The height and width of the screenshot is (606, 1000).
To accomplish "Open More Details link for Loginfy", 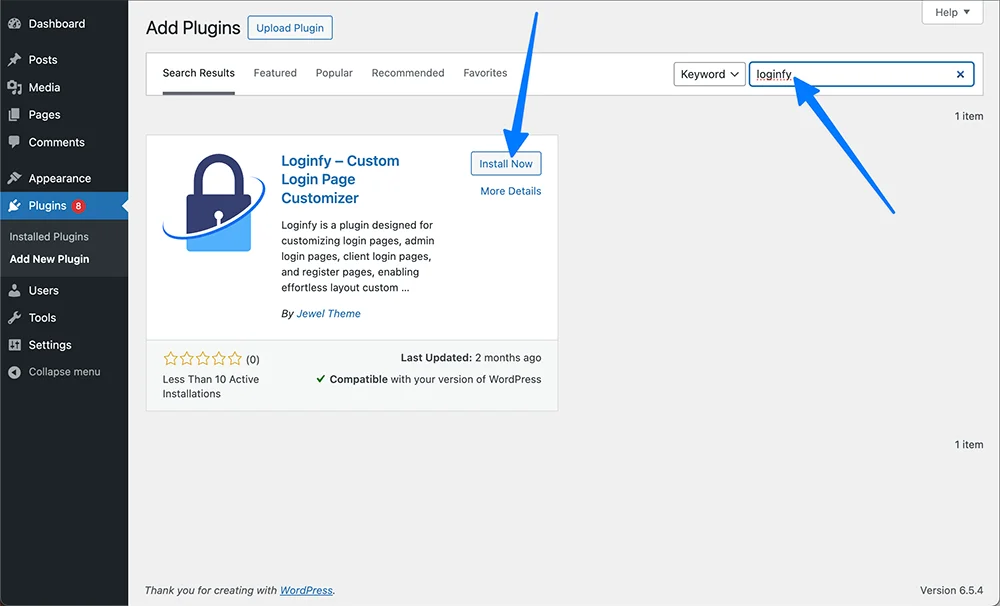I will click(x=510, y=191).
